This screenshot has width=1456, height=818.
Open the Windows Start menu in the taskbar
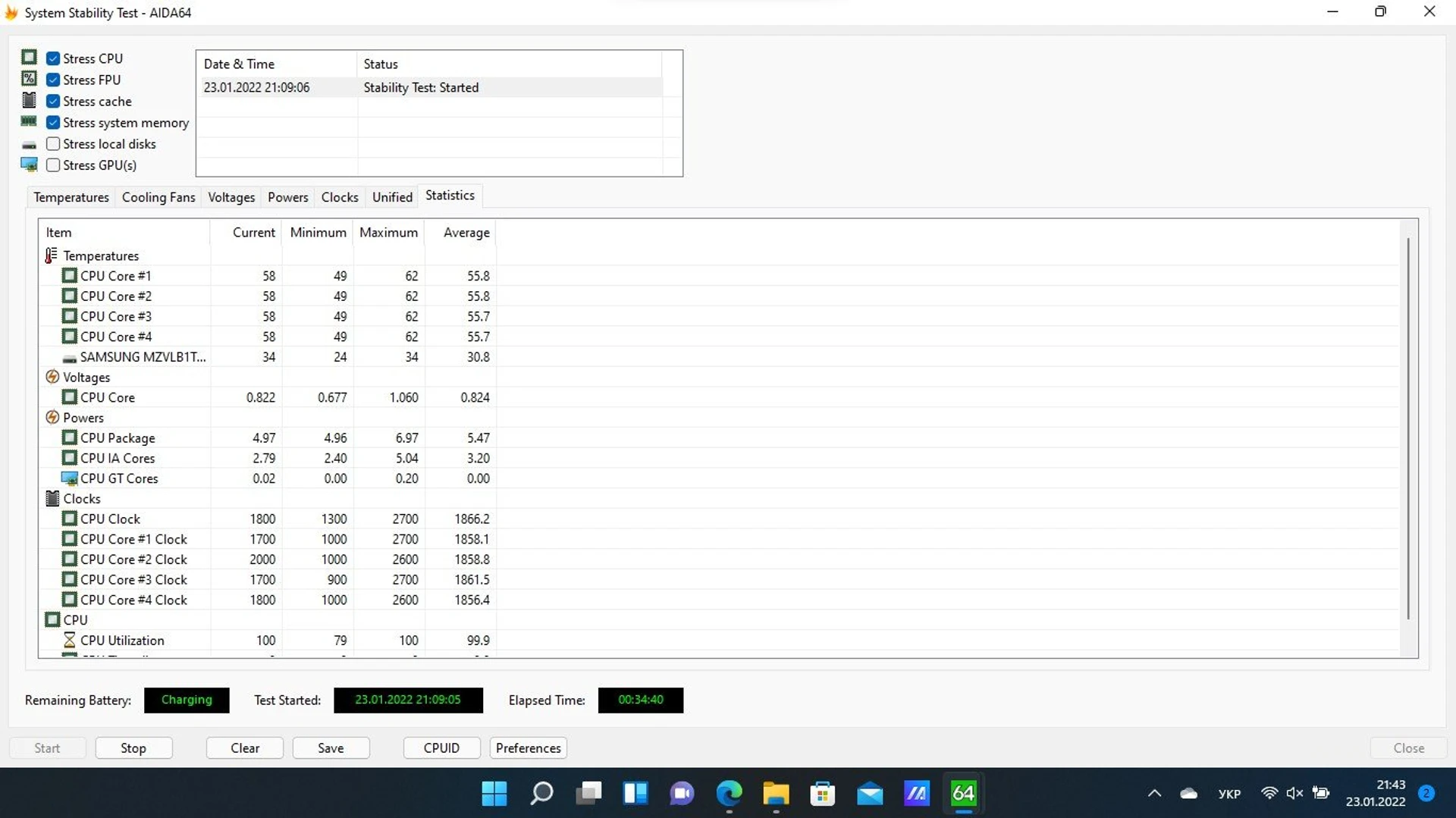click(494, 794)
